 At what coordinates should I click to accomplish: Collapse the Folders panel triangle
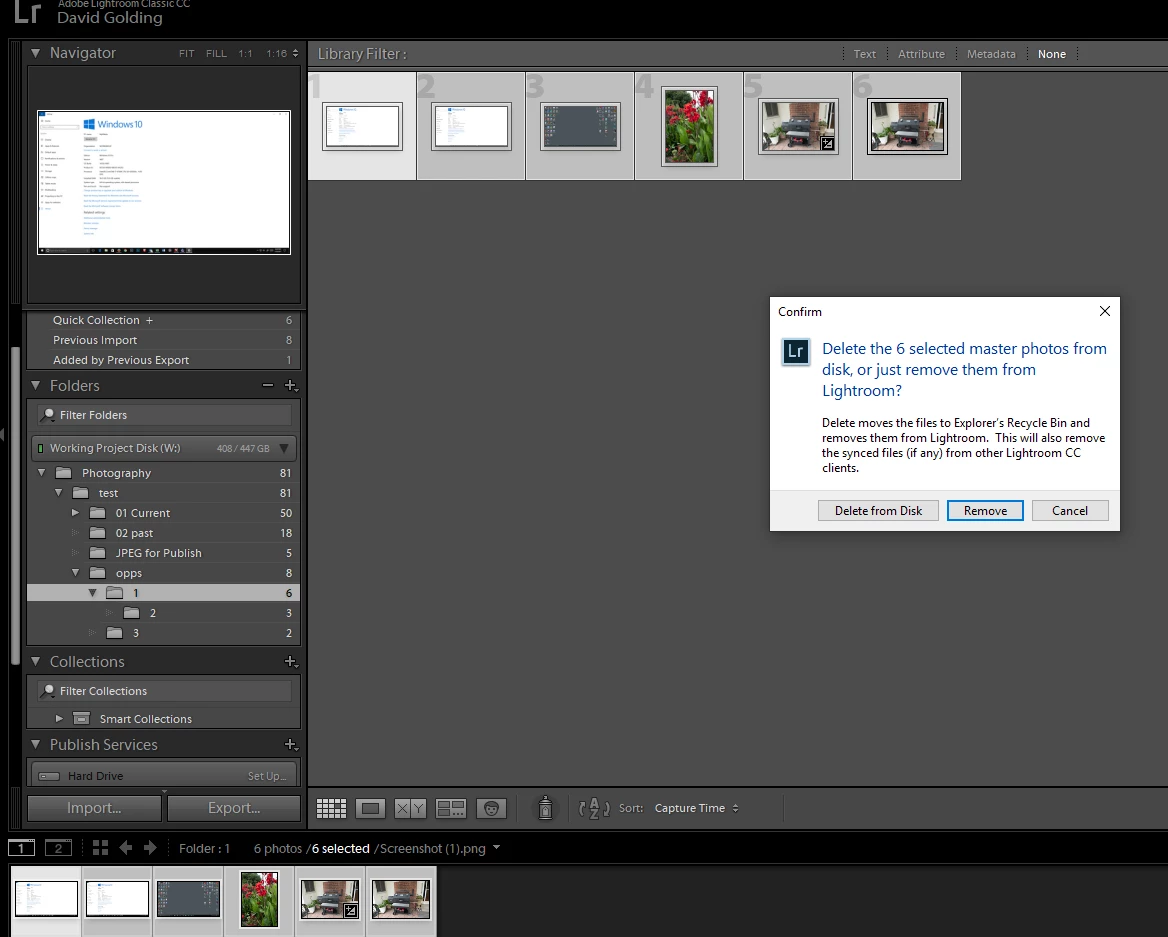tap(35, 385)
